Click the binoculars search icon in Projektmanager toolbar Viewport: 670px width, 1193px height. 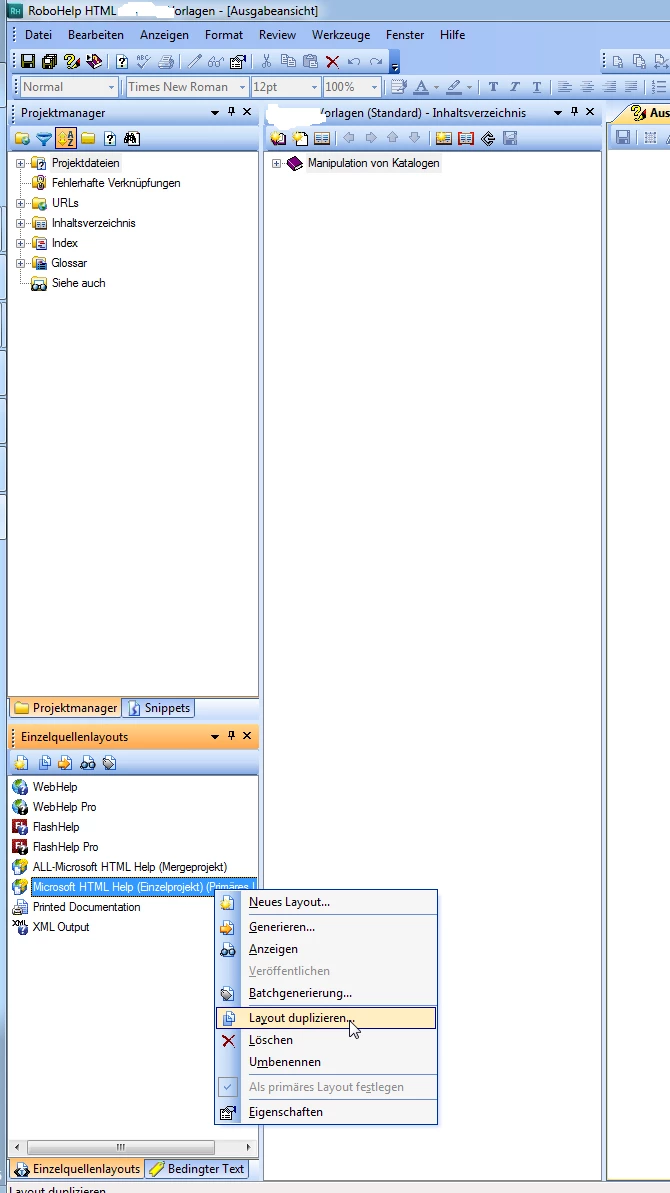(132, 138)
